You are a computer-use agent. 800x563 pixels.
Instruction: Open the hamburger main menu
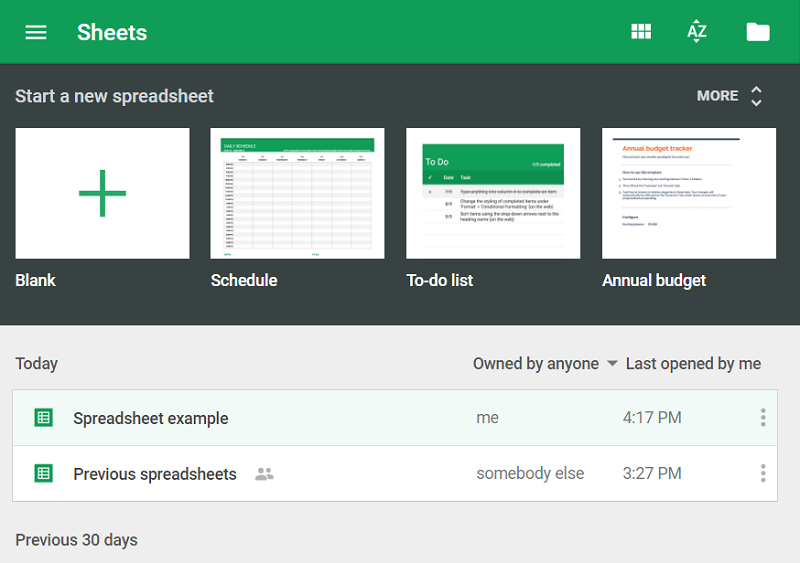[36, 32]
